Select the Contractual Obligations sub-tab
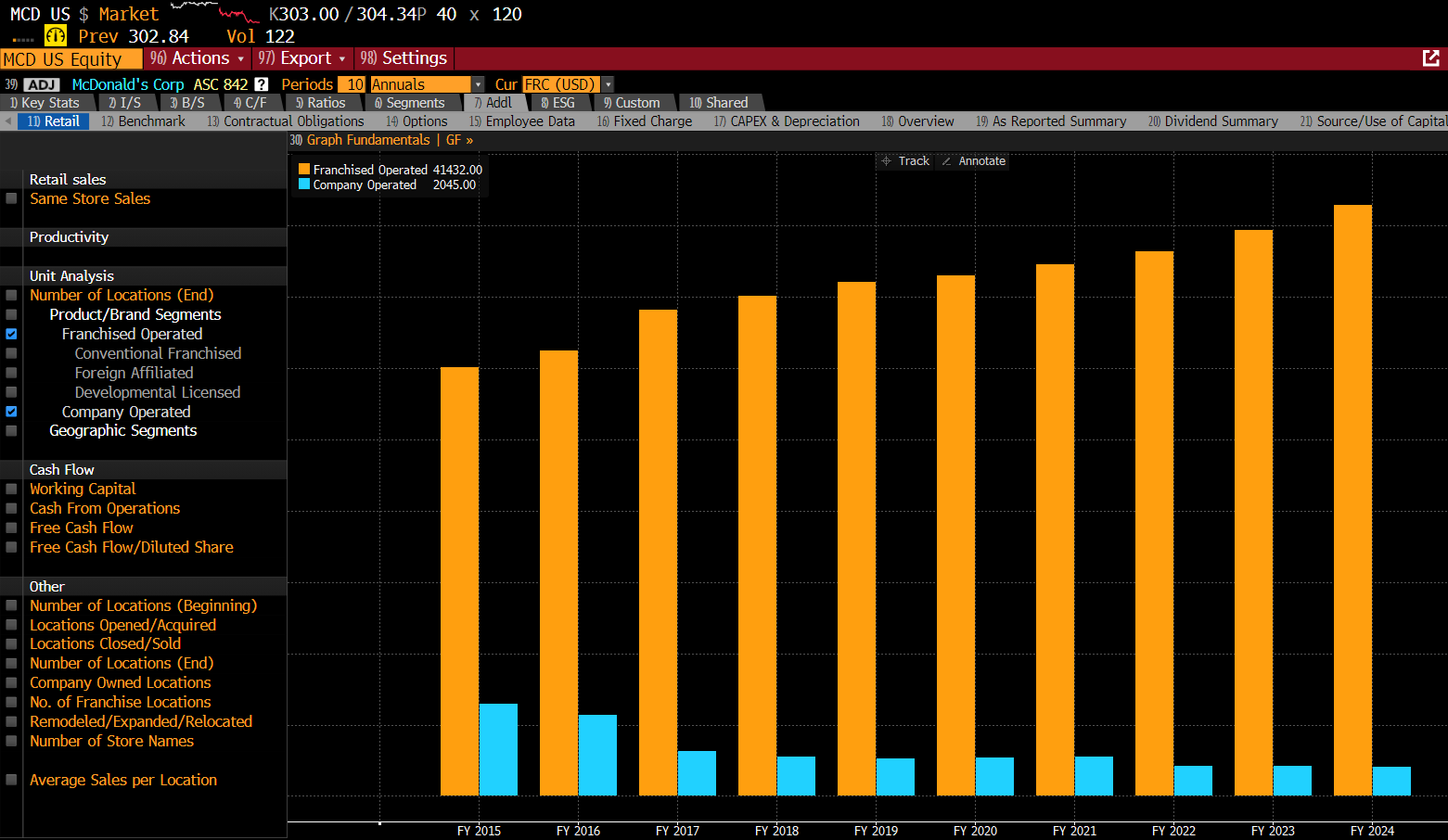 pyautogui.click(x=286, y=121)
